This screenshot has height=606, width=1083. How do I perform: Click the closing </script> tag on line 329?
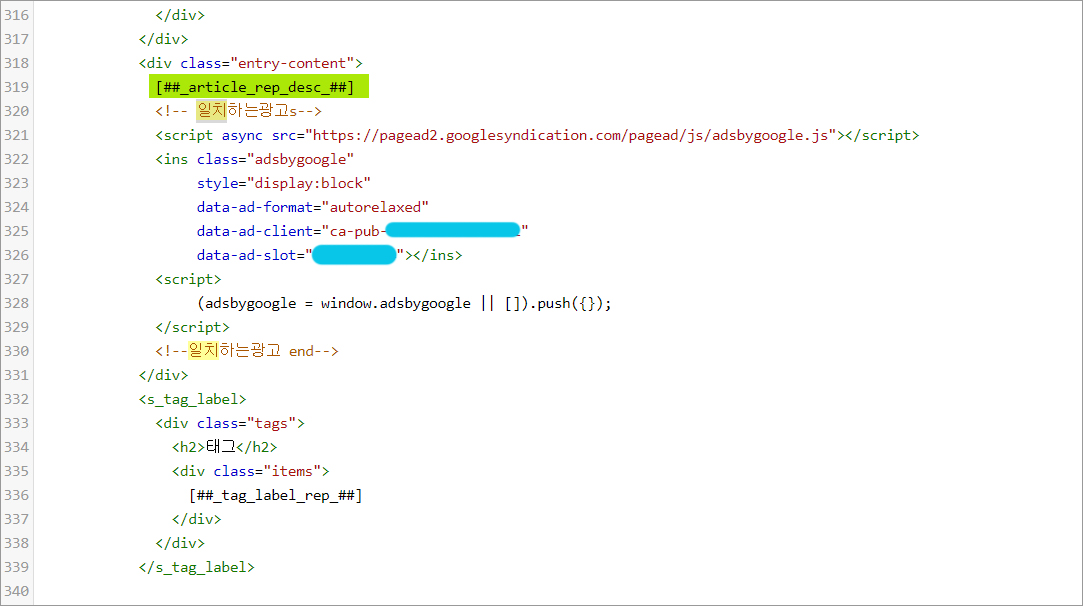pyautogui.click(x=193, y=327)
